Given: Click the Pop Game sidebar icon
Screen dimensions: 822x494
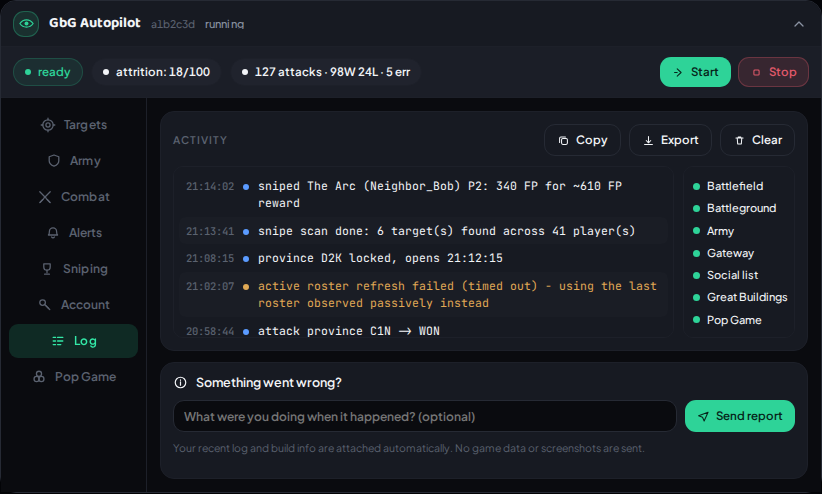Looking at the screenshot, I should coord(39,377).
